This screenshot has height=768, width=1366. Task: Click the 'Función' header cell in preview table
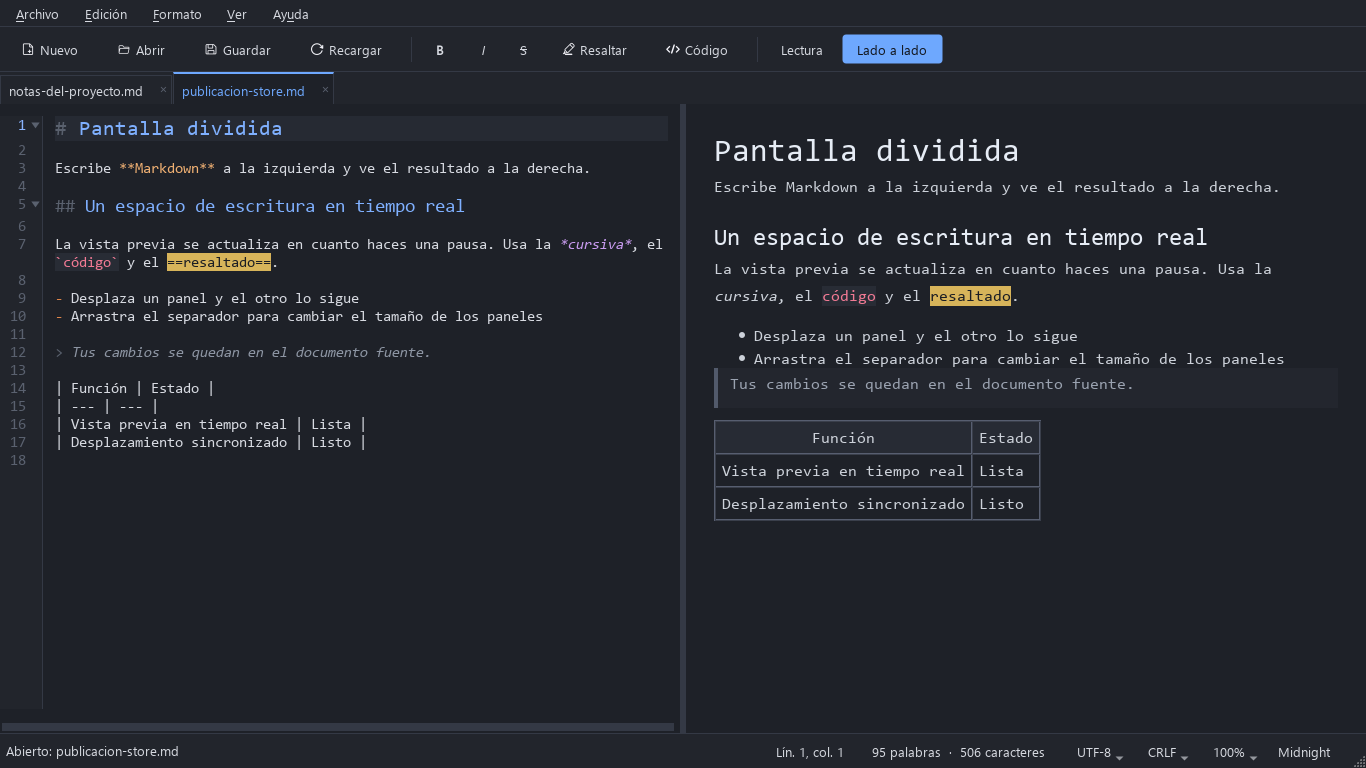[843, 438]
